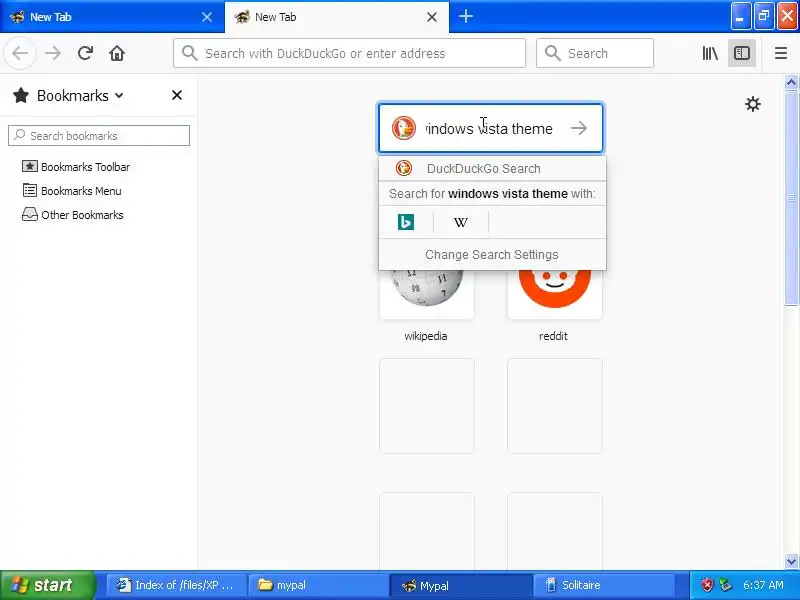Go back with the back arrow button

click(x=20, y=53)
